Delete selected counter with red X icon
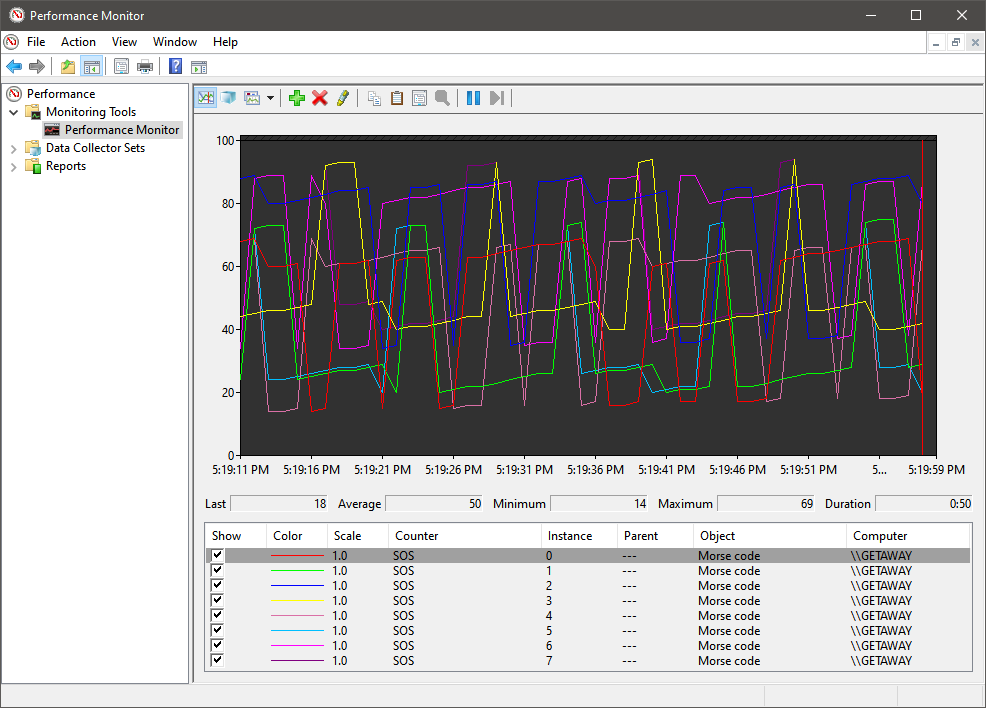Screen dimensions: 986x708 click(319, 98)
